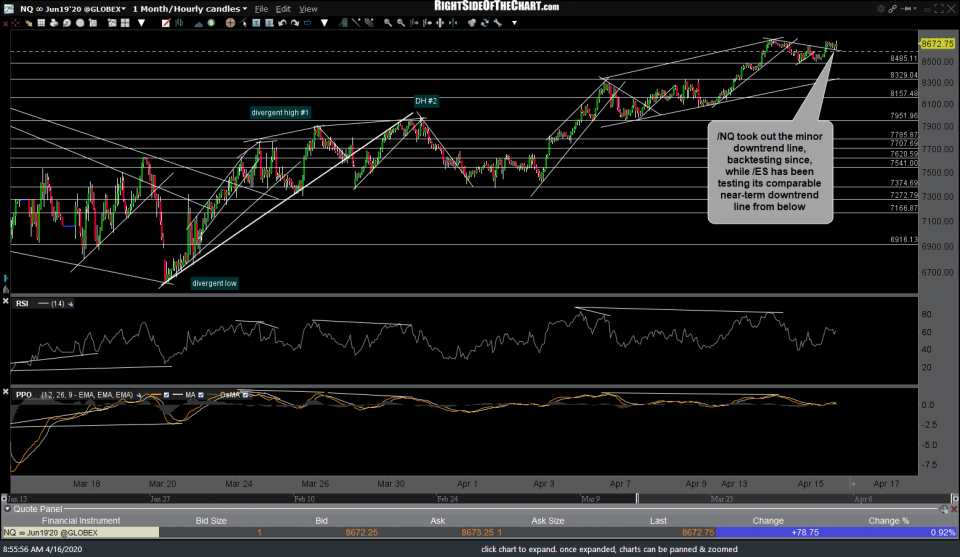Click the print chart icon
This screenshot has width=960, height=557.
[x=54, y=23]
